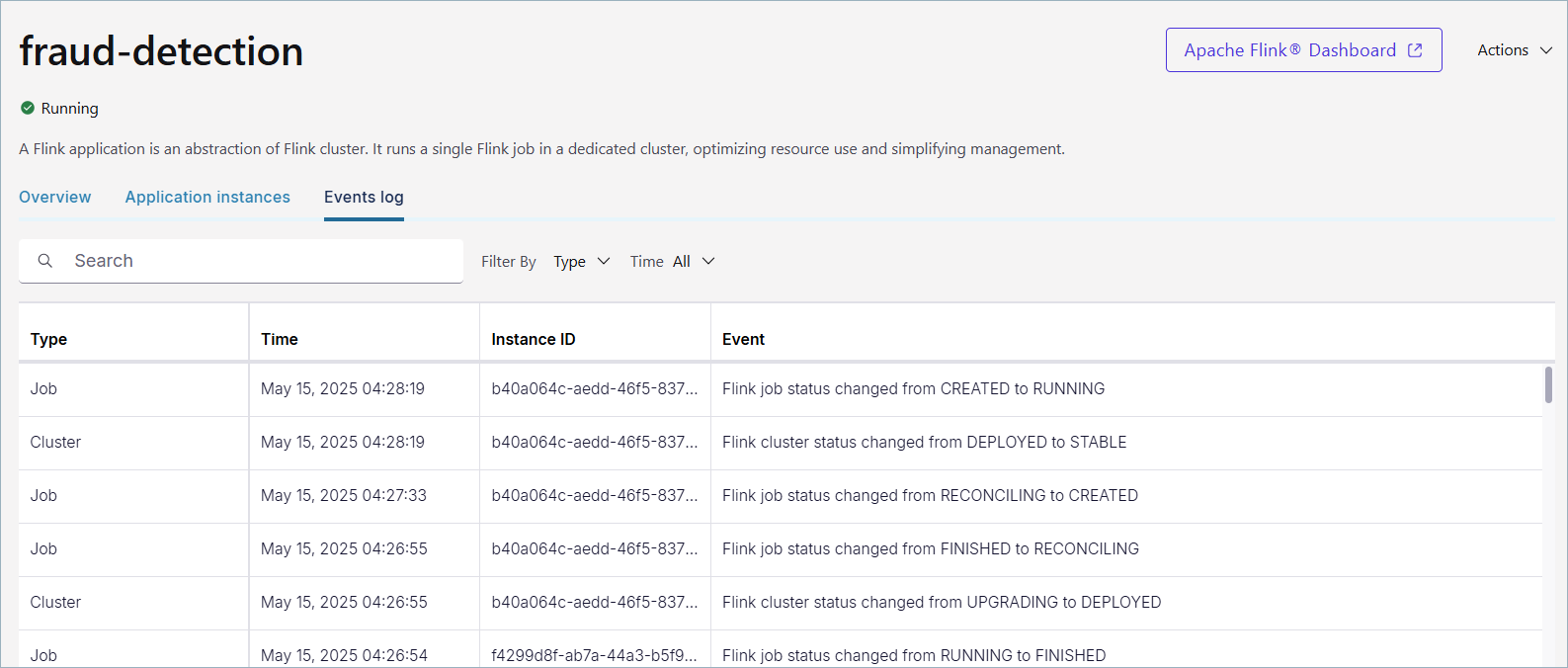The height and width of the screenshot is (668, 1568).
Task: Select the CREATED to RUNNING event row
Action: click(913, 389)
